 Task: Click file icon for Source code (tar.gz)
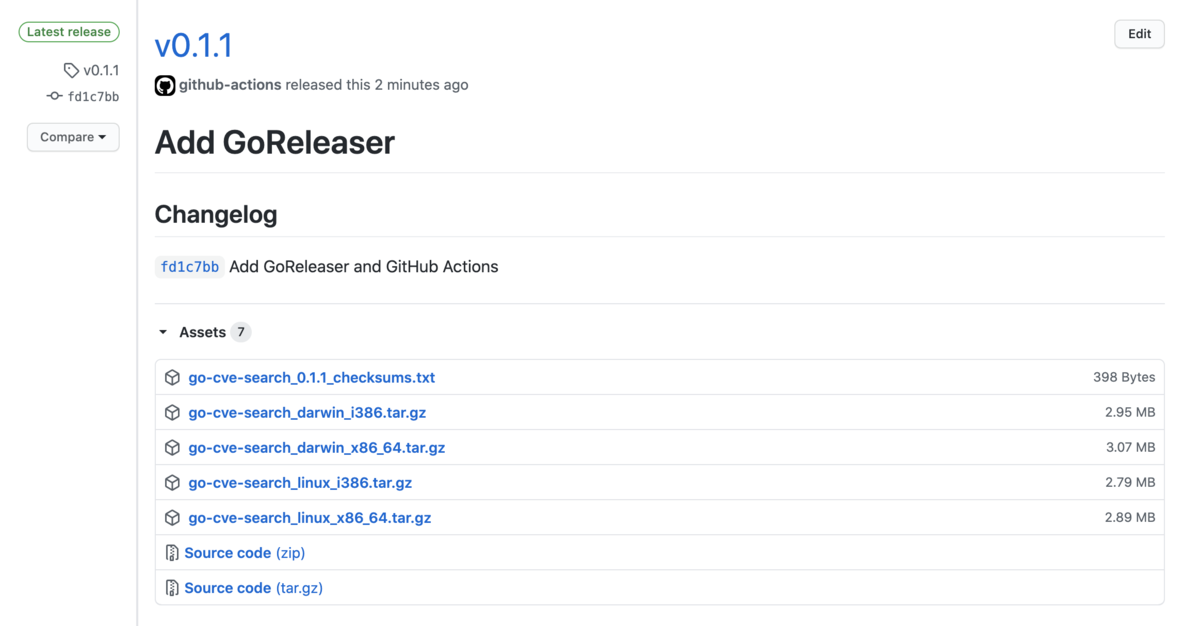[x=172, y=588]
